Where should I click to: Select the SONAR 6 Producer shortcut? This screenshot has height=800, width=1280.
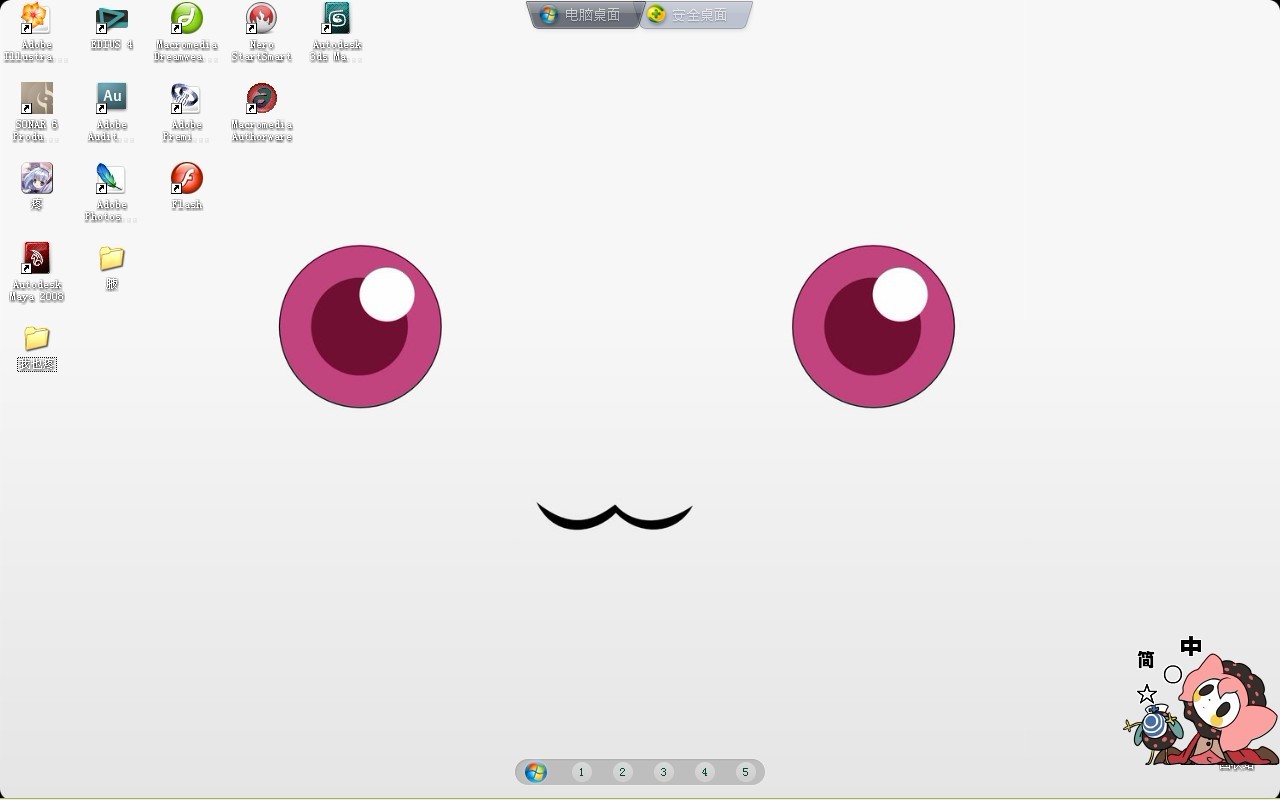click(x=36, y=99)
